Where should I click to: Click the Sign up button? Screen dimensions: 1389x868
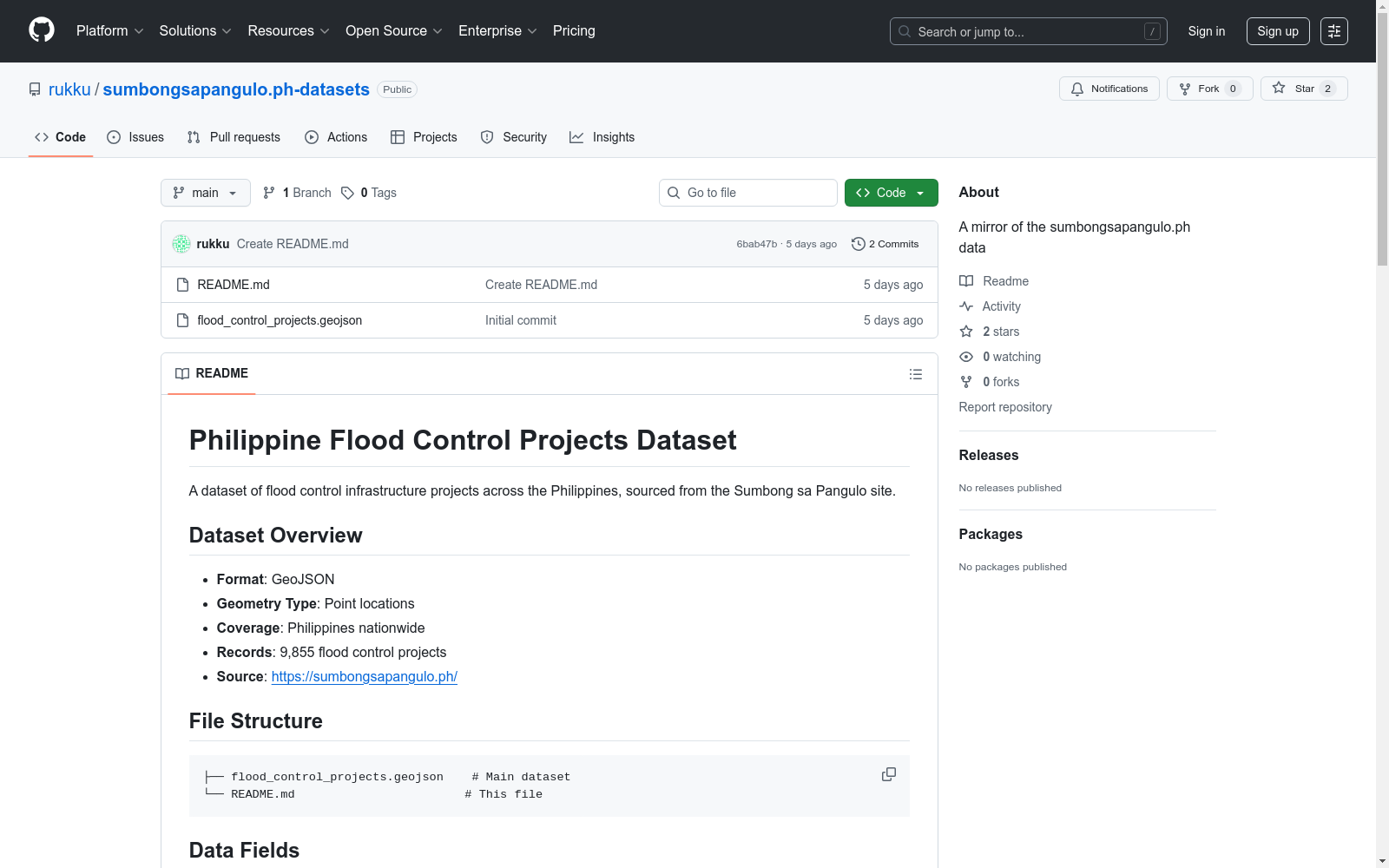click(x=1278, y=31)
